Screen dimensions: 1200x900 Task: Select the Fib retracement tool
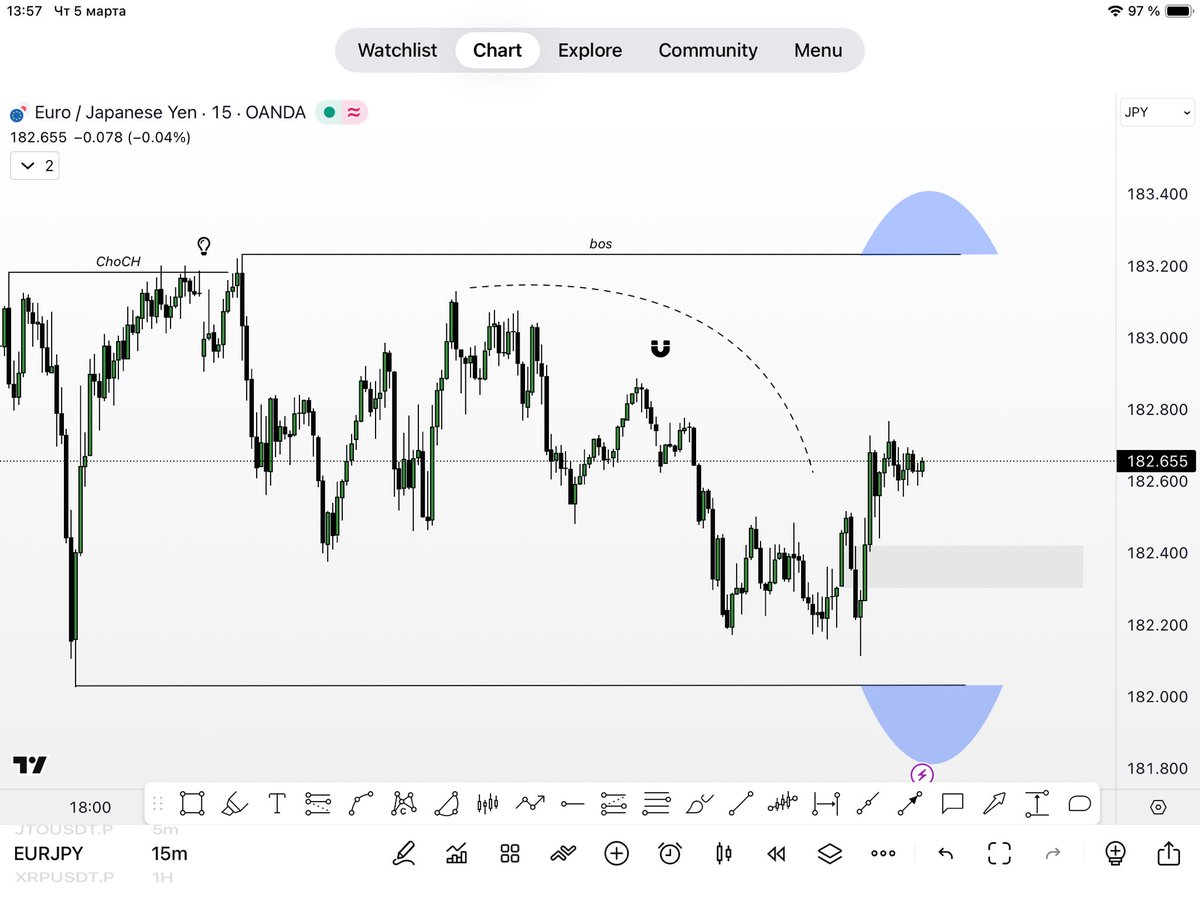(318, 803)
